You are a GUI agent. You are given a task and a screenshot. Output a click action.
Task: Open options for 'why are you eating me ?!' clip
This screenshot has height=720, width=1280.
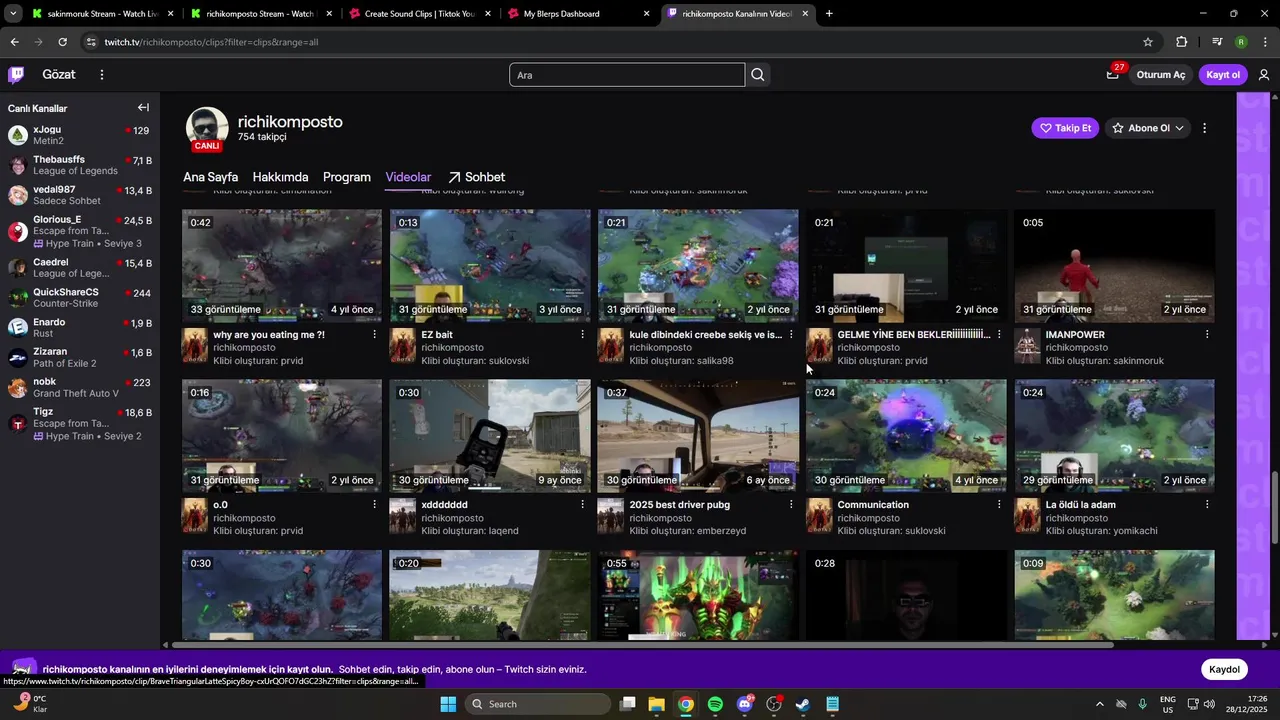(374, 335)
